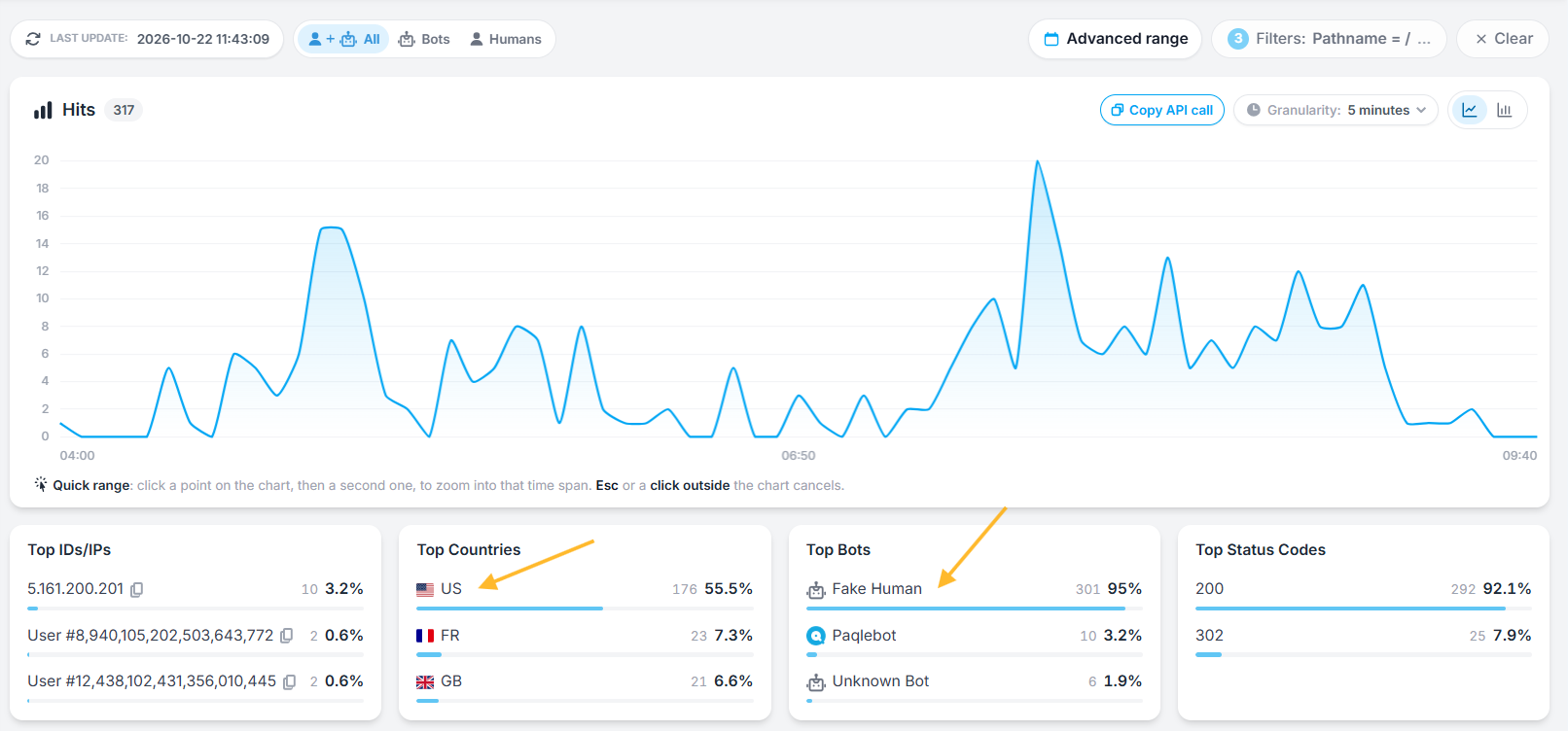Expand the Filters Pathname list

point(1329,39)
